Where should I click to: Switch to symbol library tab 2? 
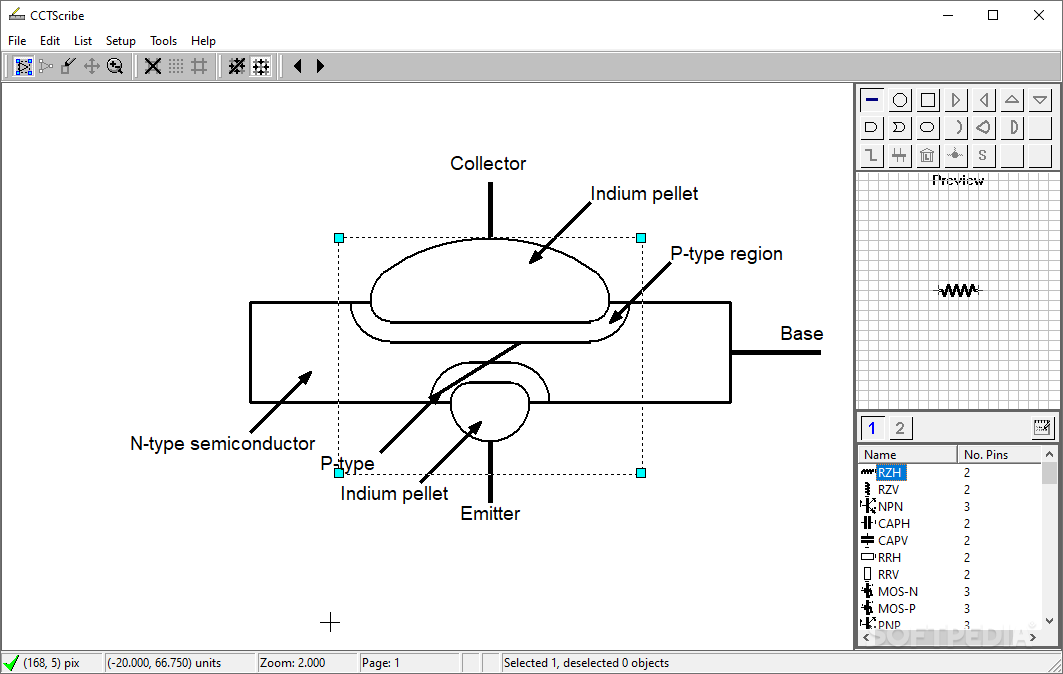[900, 428]
